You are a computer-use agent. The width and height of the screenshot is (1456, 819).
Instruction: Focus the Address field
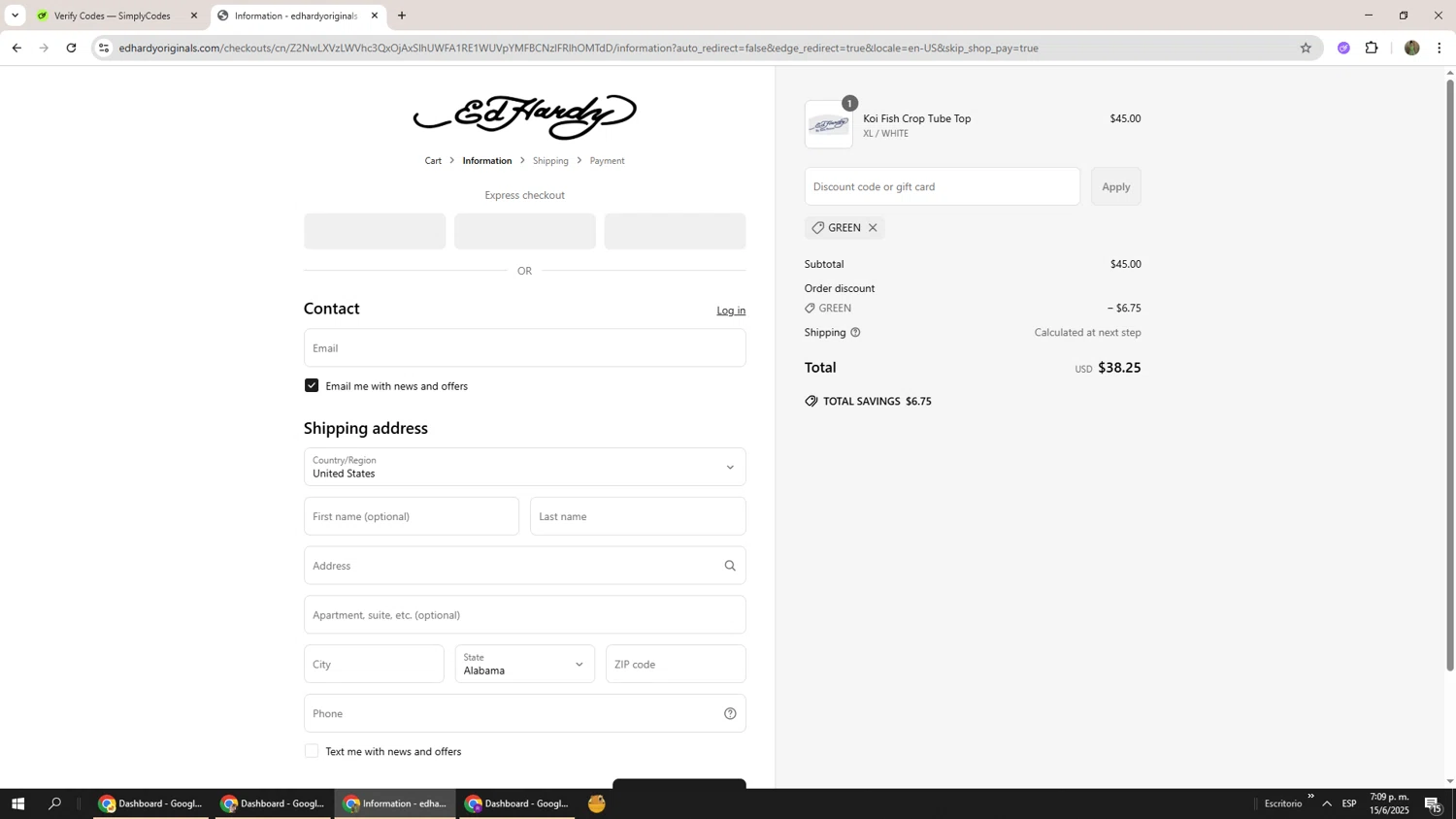tap(525, 566)
